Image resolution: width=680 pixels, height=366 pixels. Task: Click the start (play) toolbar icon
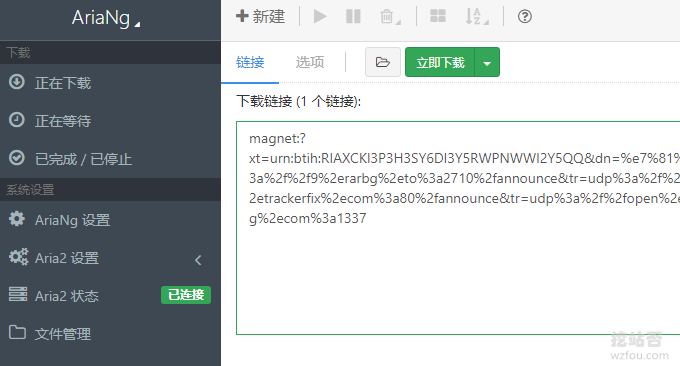[x=320, y=17]
